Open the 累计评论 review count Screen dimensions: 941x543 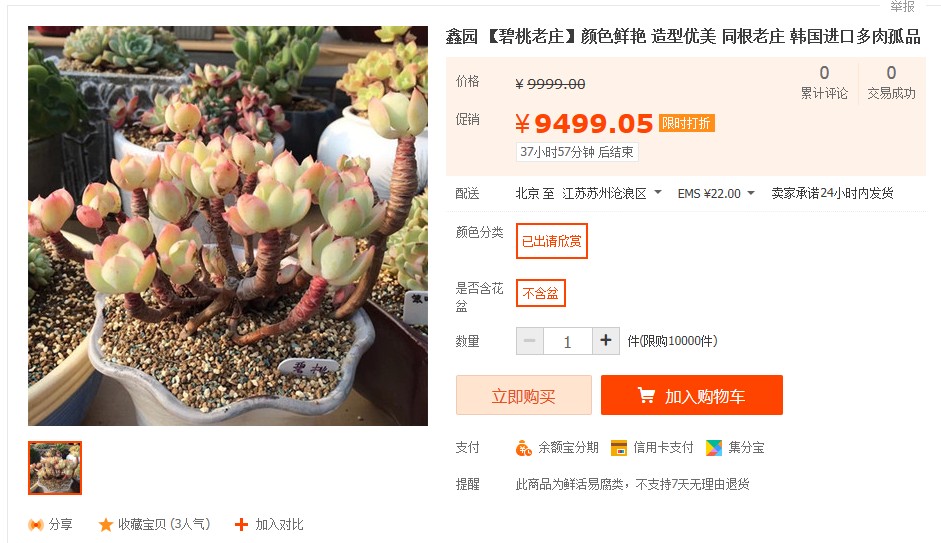click(824, 83)
